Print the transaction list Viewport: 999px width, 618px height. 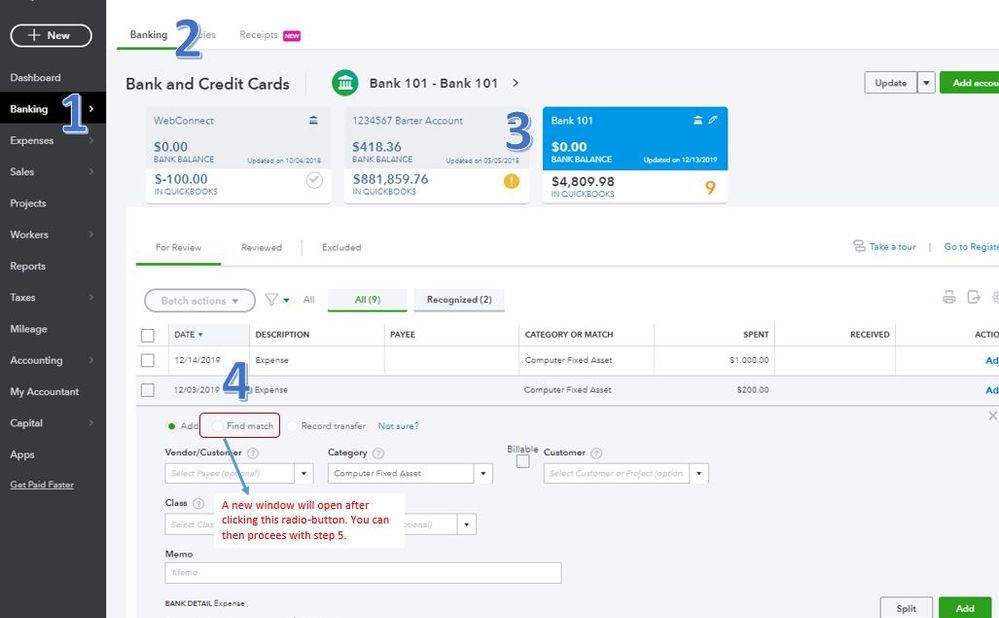pyautogui.click(x=949, y=297)
